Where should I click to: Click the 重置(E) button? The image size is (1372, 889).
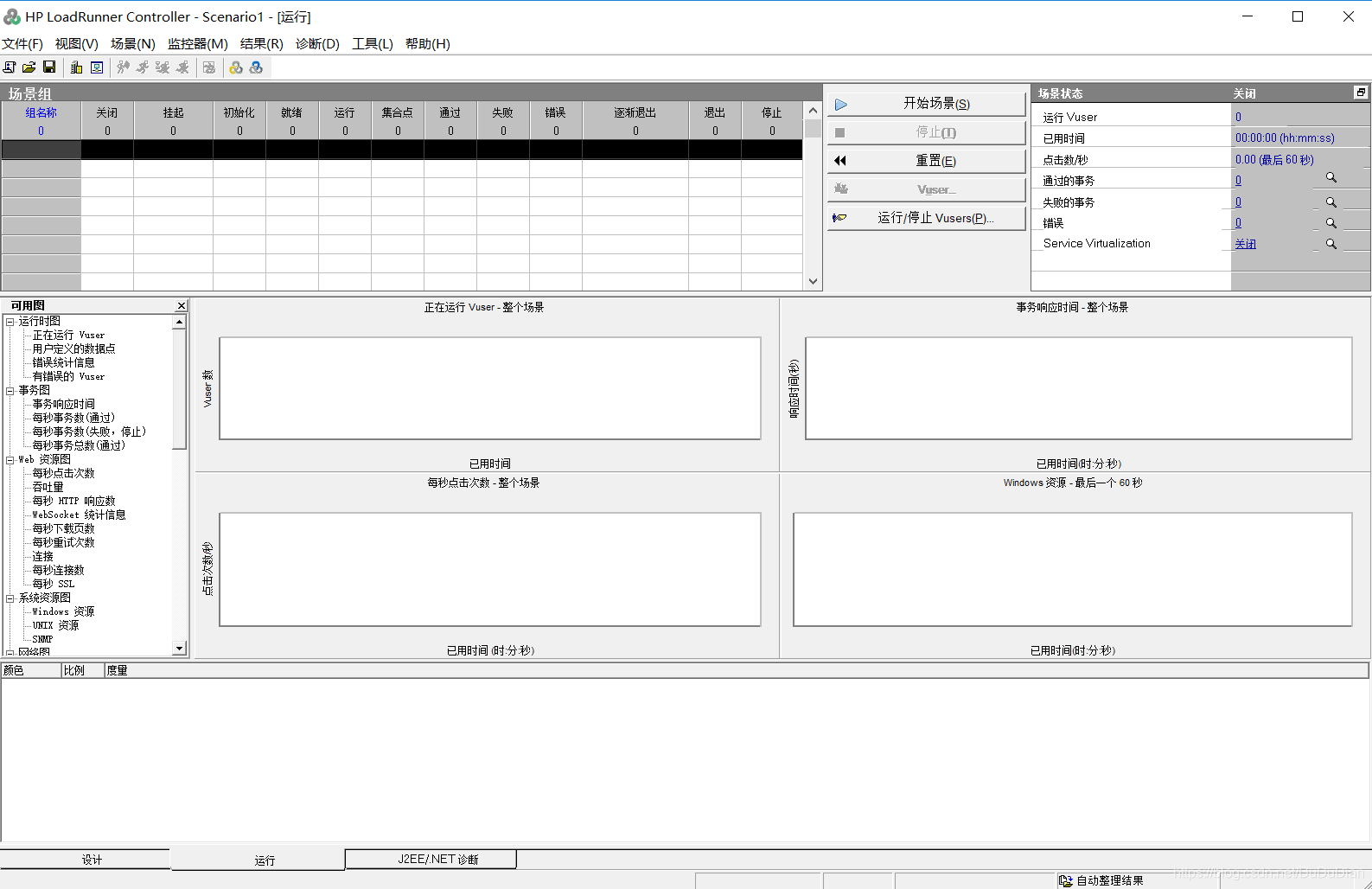point(926,161)
